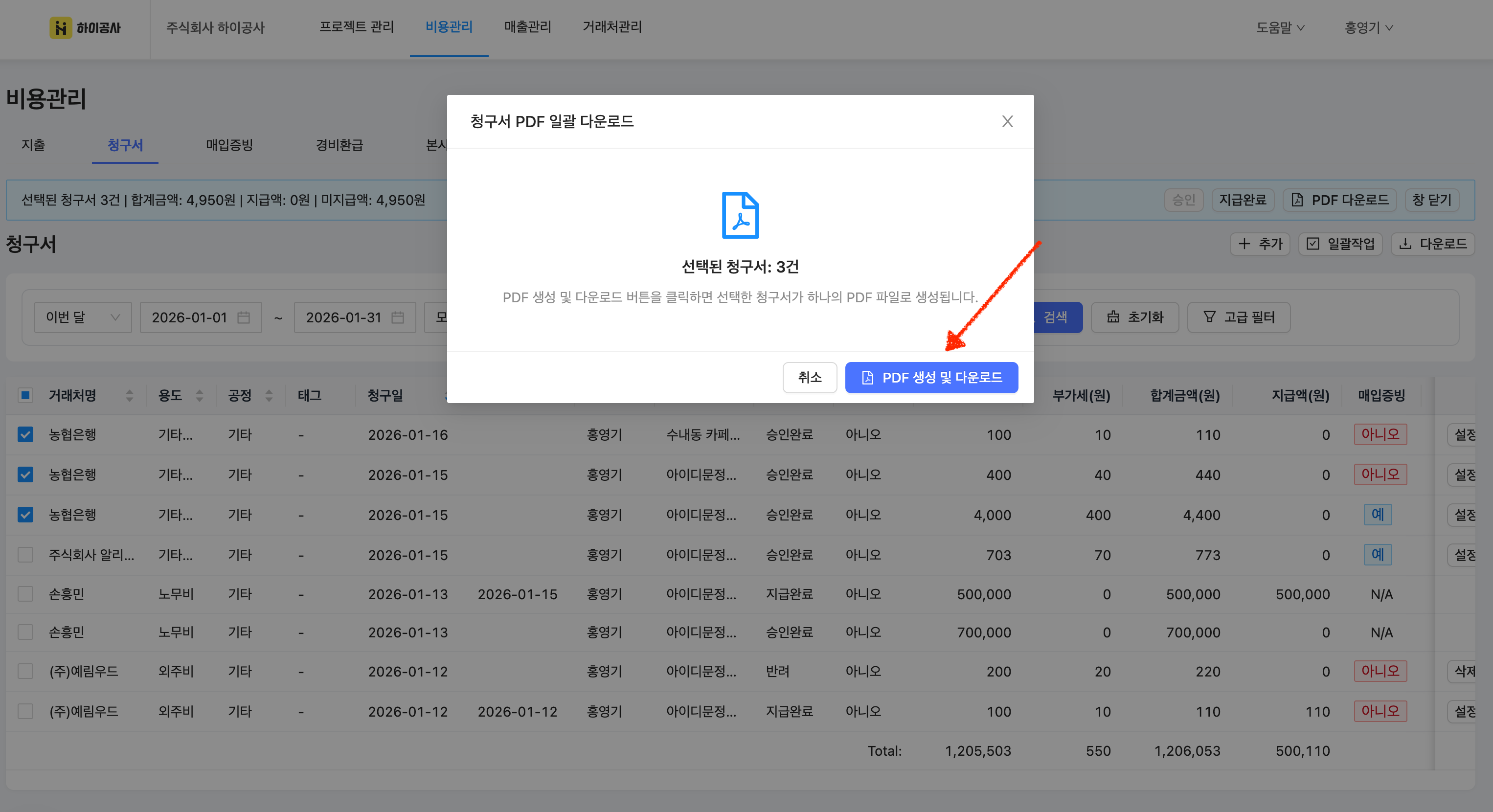Open the 매출관리 menu
The width and height of the screenshot is (1493, 812).
coord(527,27)
